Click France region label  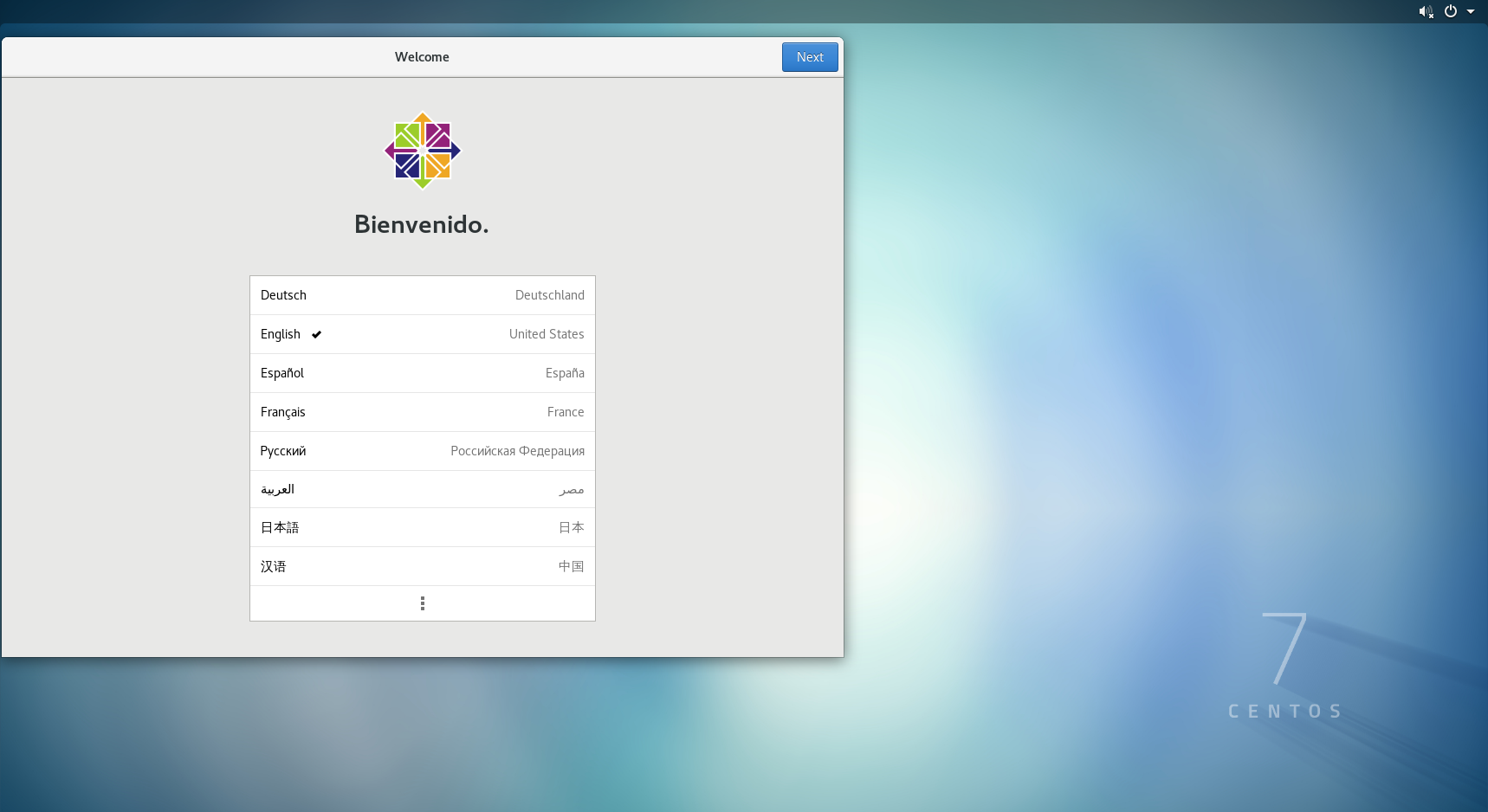pyautogui.click(x=566, y=412)
